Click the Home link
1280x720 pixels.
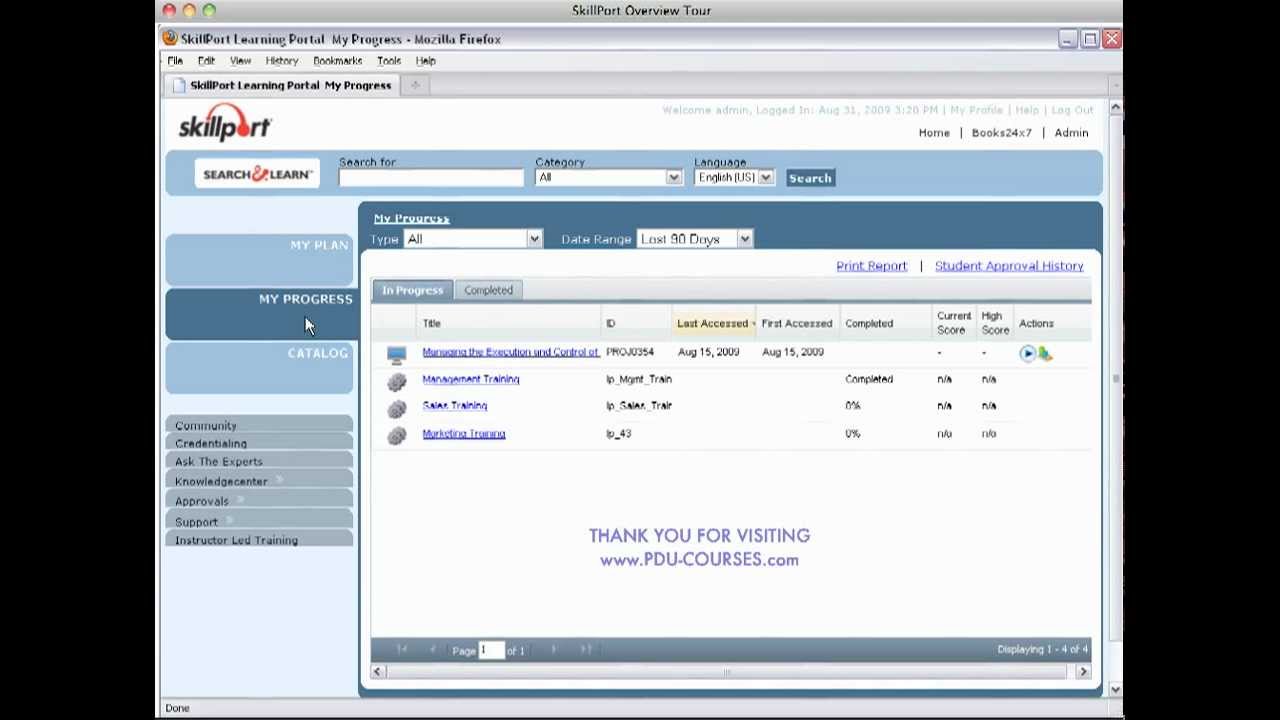pos(934,133)
